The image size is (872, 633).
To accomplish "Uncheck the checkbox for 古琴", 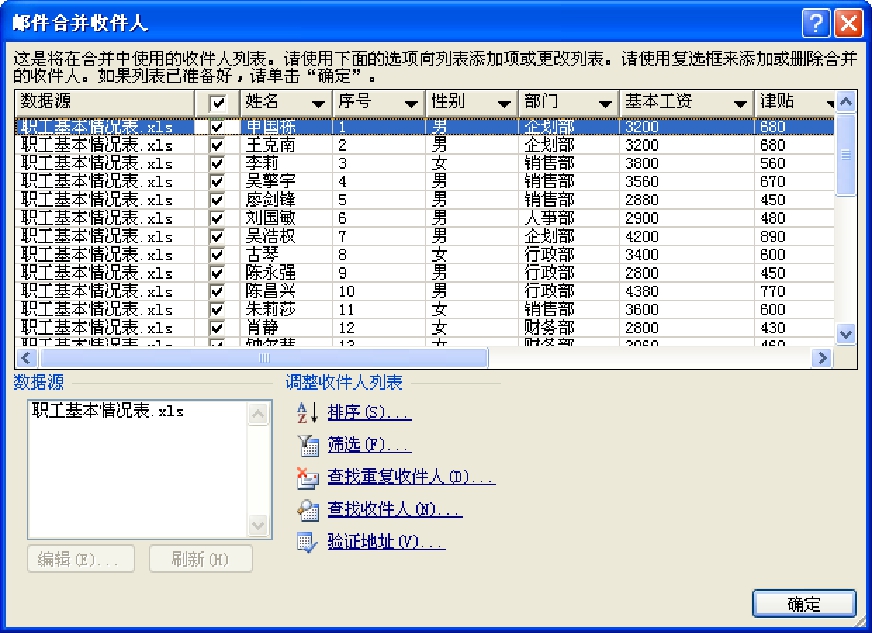I will [x=217, y=255].
